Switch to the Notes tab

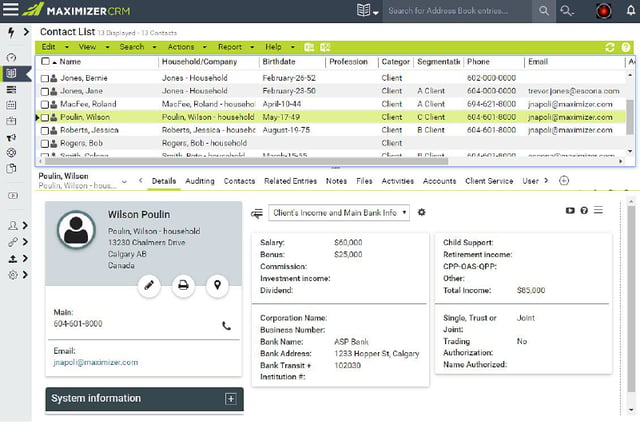(336, 181)
